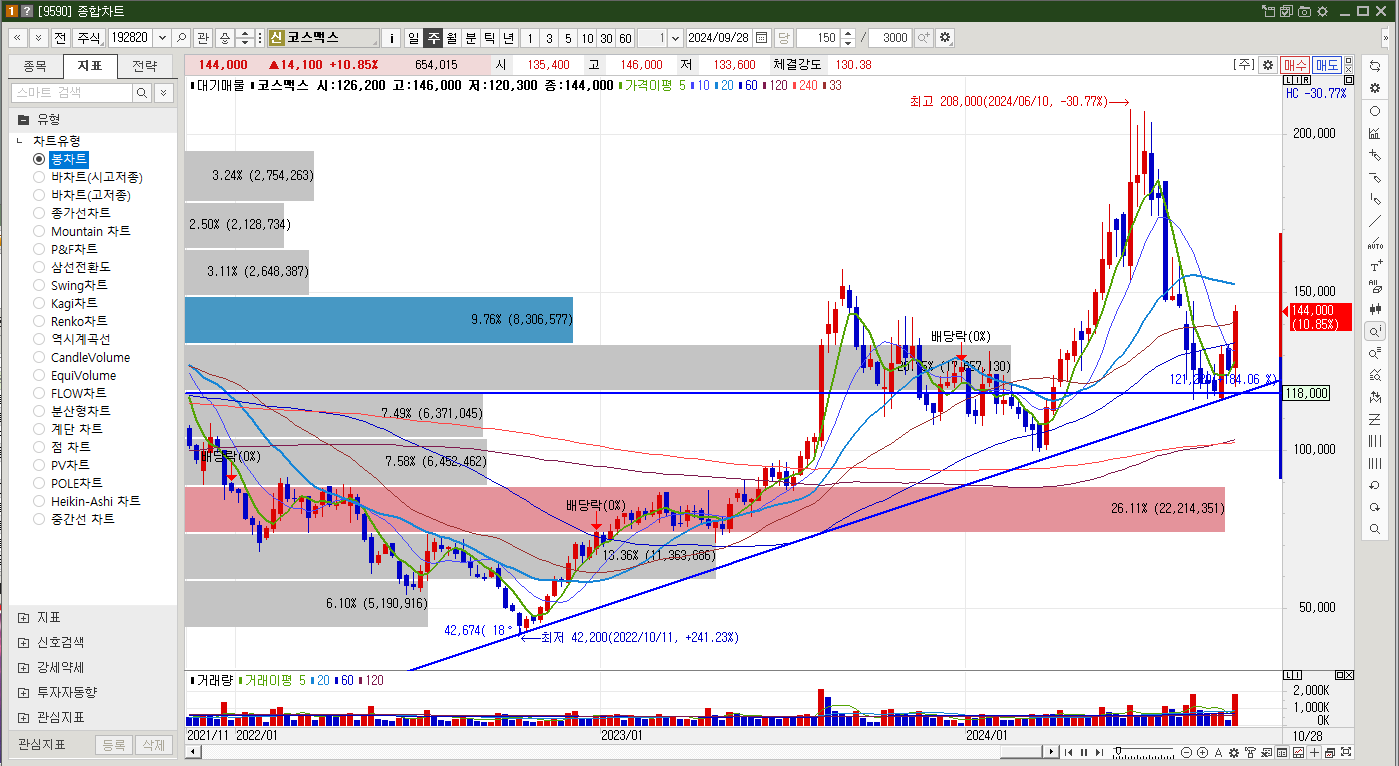This screenshot has width=1399, height=766.
Task: Expand the 투자자동향 tree section
Action: coord(23,692)
